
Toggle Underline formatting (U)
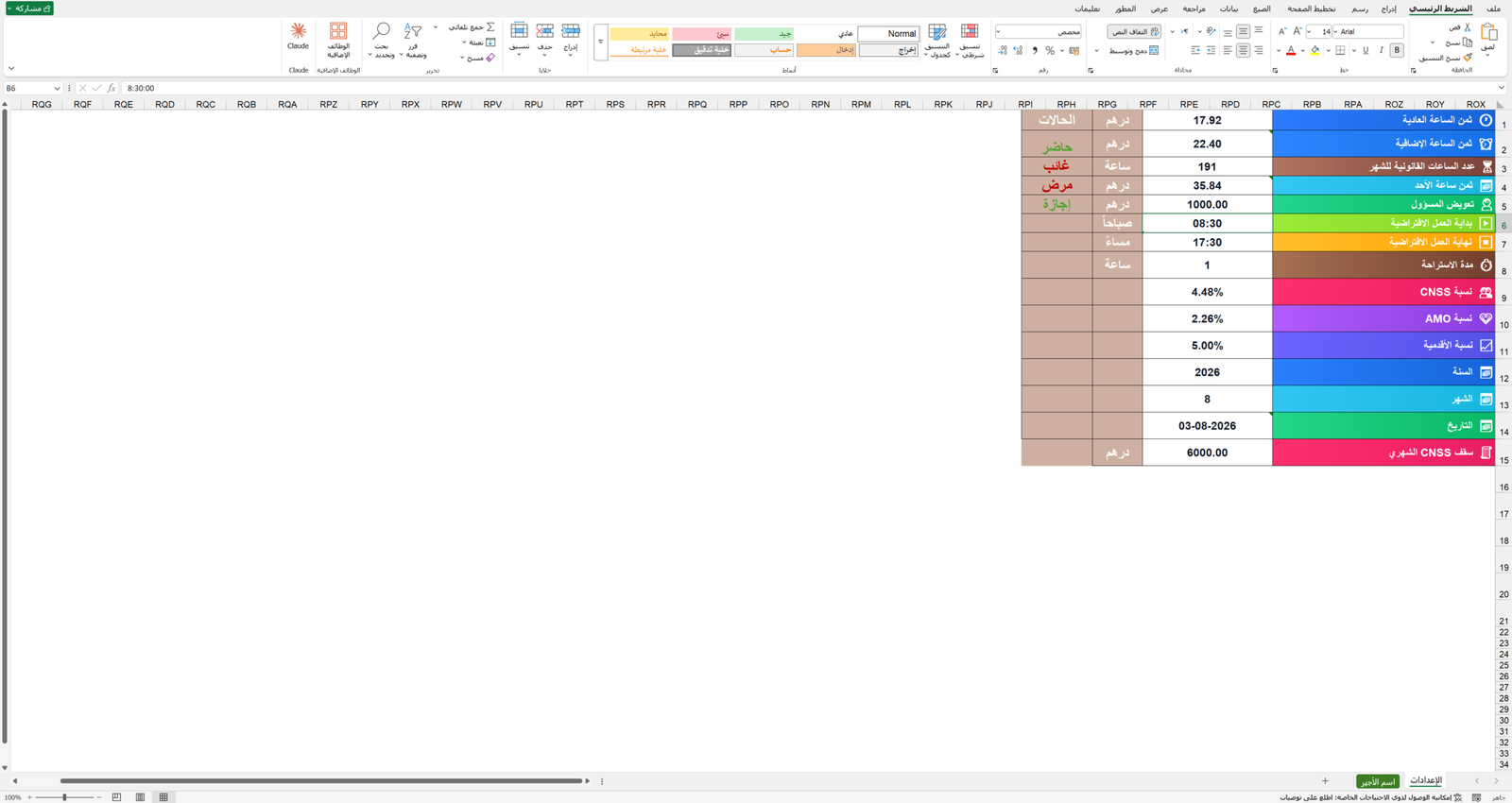pyautogui.click(x=1366, y=50)
